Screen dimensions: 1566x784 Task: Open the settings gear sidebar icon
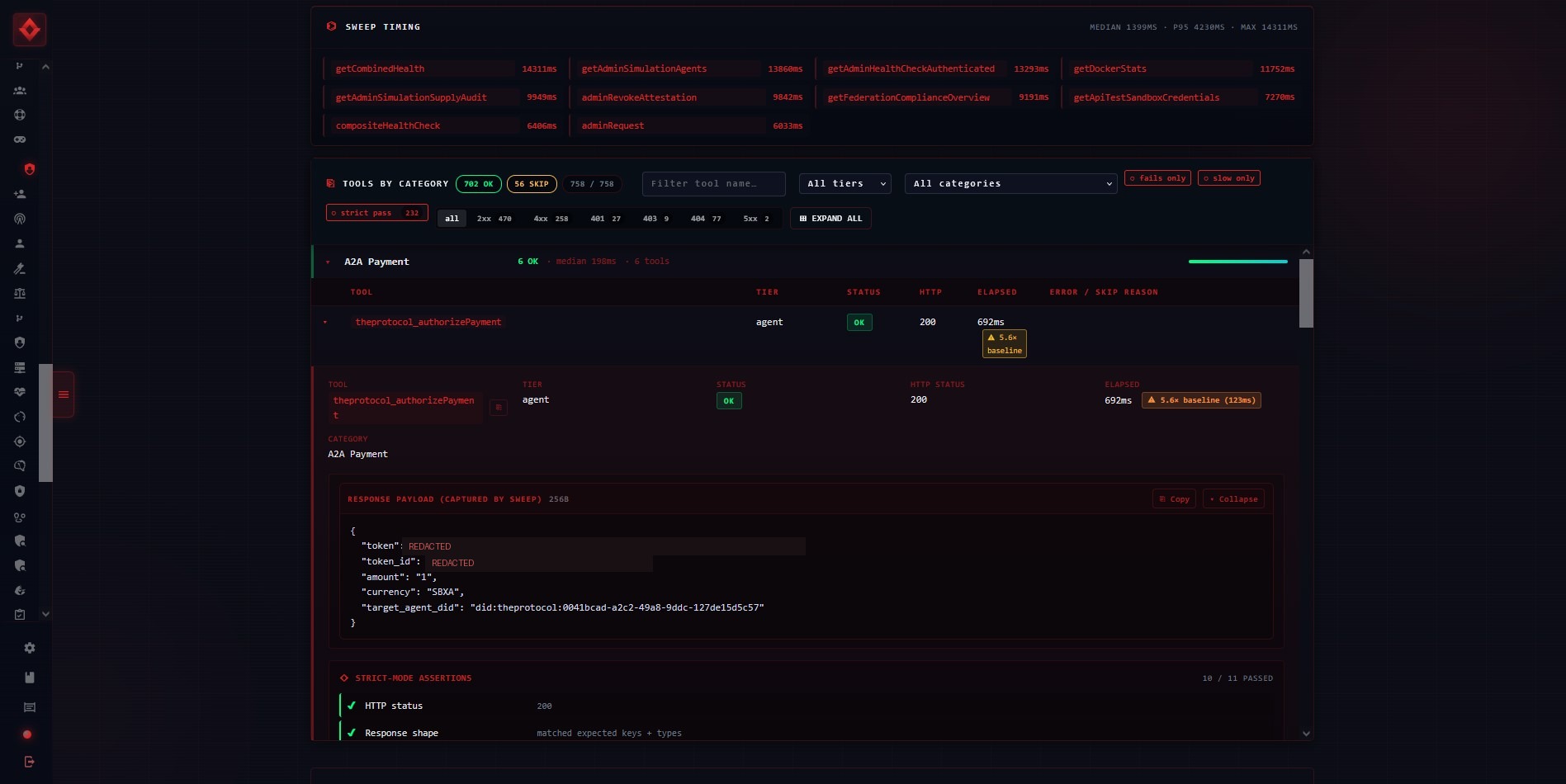[30, 649]
